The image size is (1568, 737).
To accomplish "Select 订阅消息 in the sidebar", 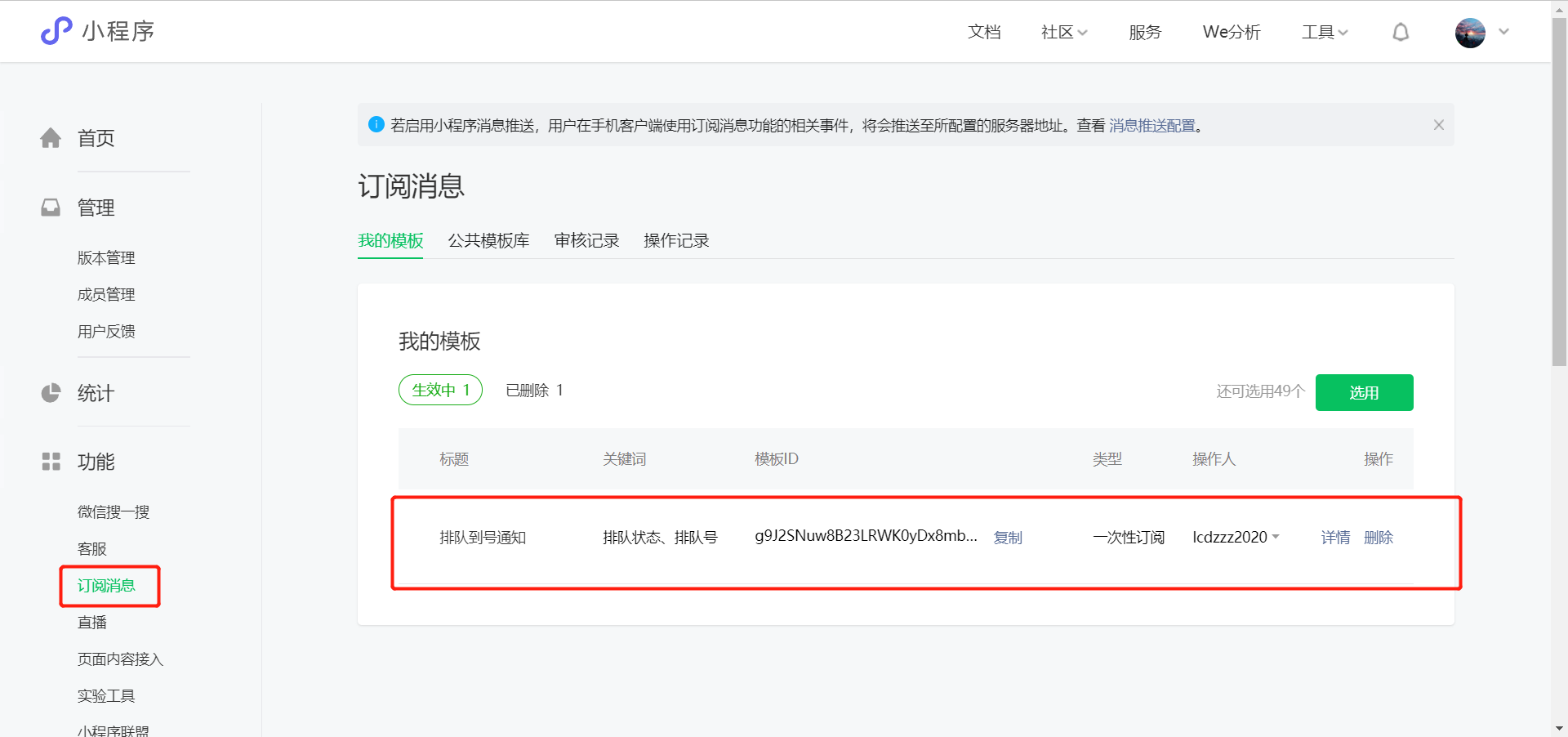I will click(106, 585).
